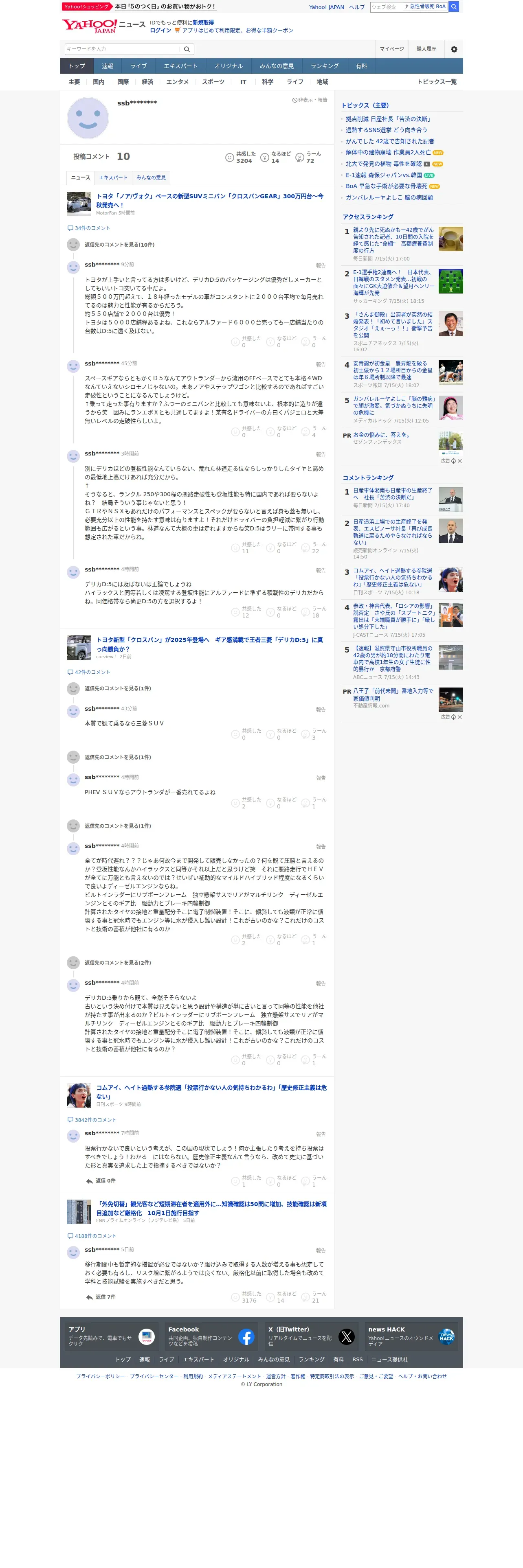Click the comment bubble icon by 34件のコメント
The height and width of the screenshot is (1568, 523).
click(x=70, y=228)
